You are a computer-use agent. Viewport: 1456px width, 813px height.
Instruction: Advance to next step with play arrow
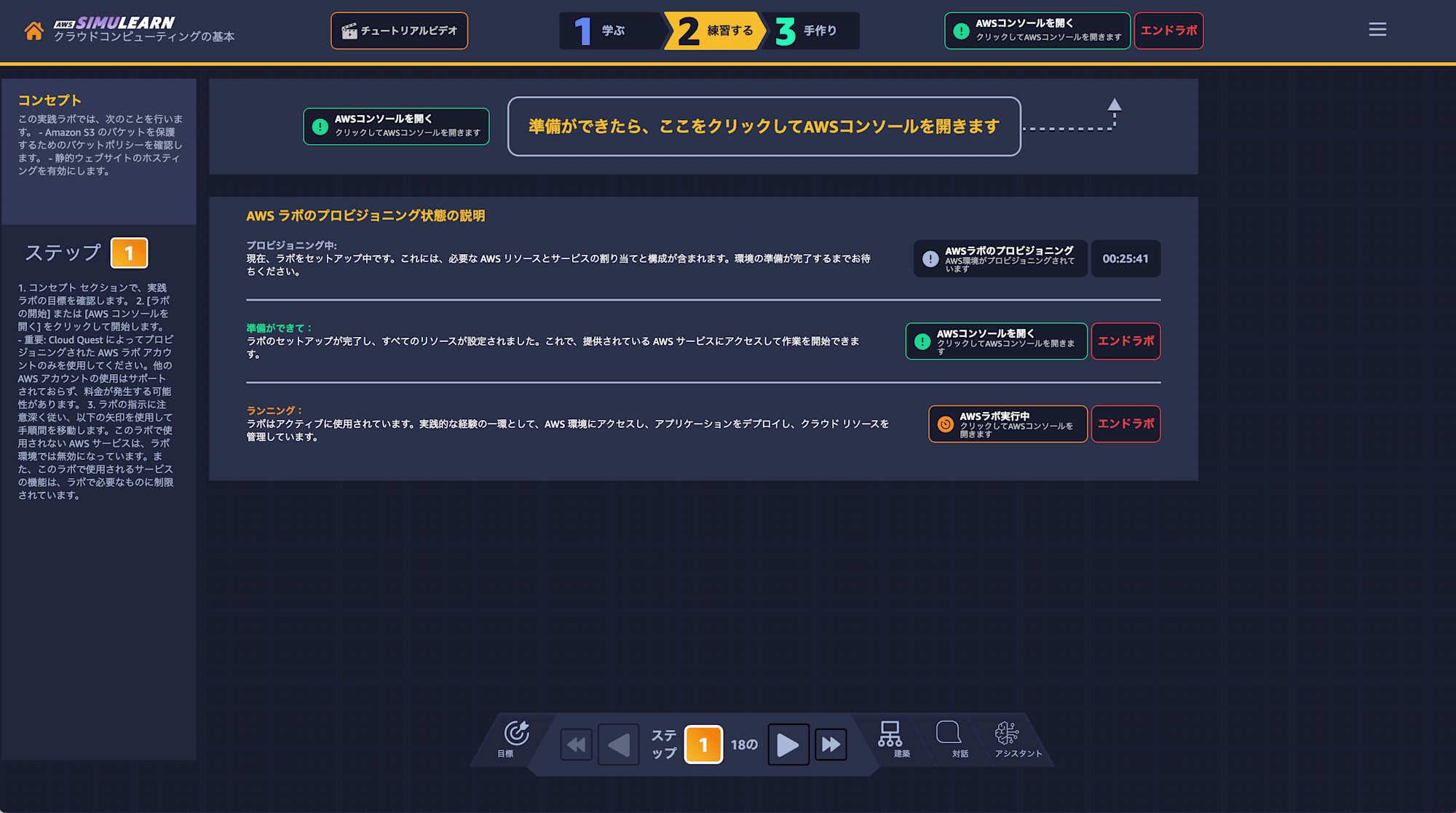[788, 745]
